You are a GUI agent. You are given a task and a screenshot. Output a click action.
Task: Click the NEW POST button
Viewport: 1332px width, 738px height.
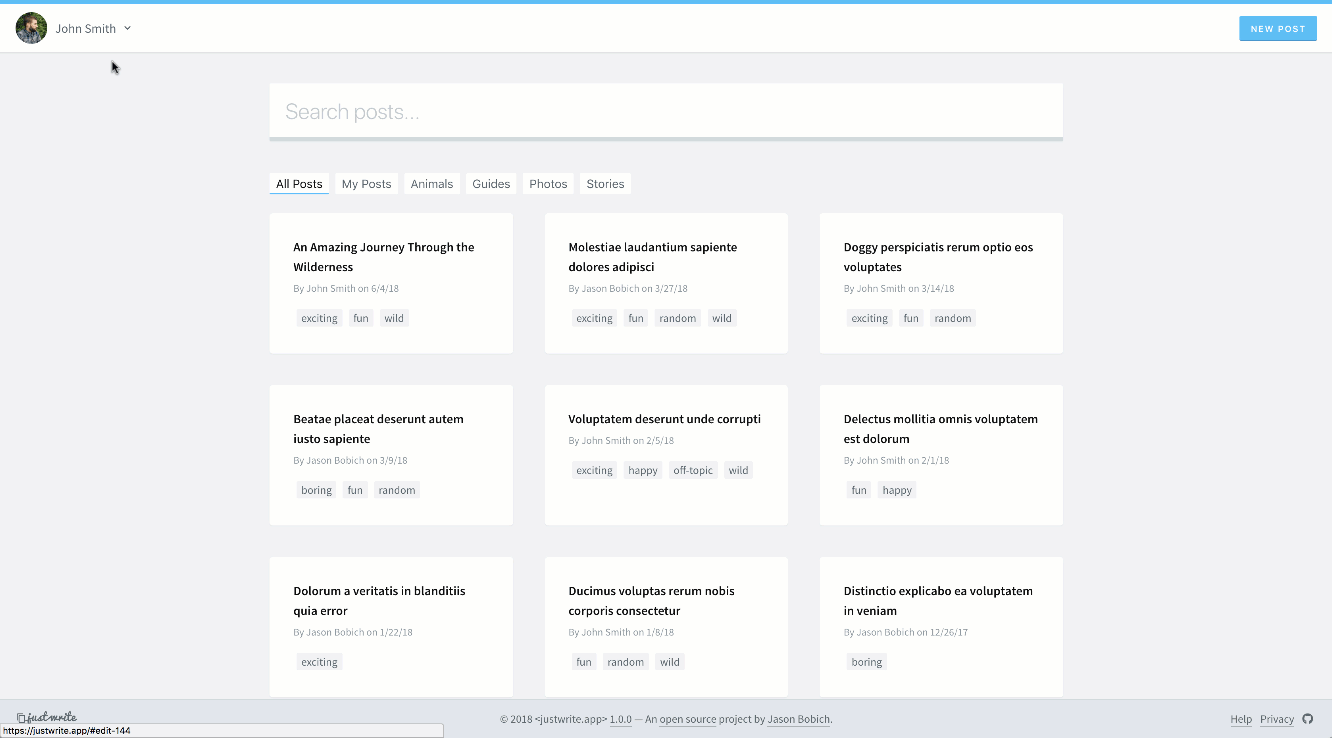coord(1277,28)
